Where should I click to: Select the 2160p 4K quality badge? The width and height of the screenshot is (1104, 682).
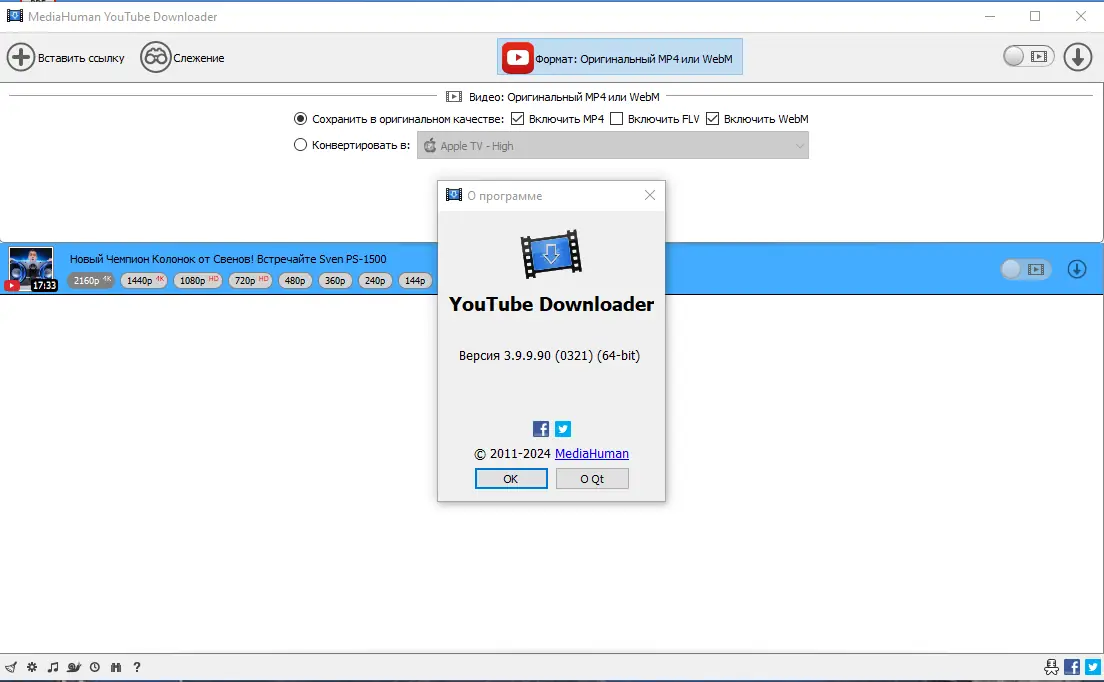point(92,280)
